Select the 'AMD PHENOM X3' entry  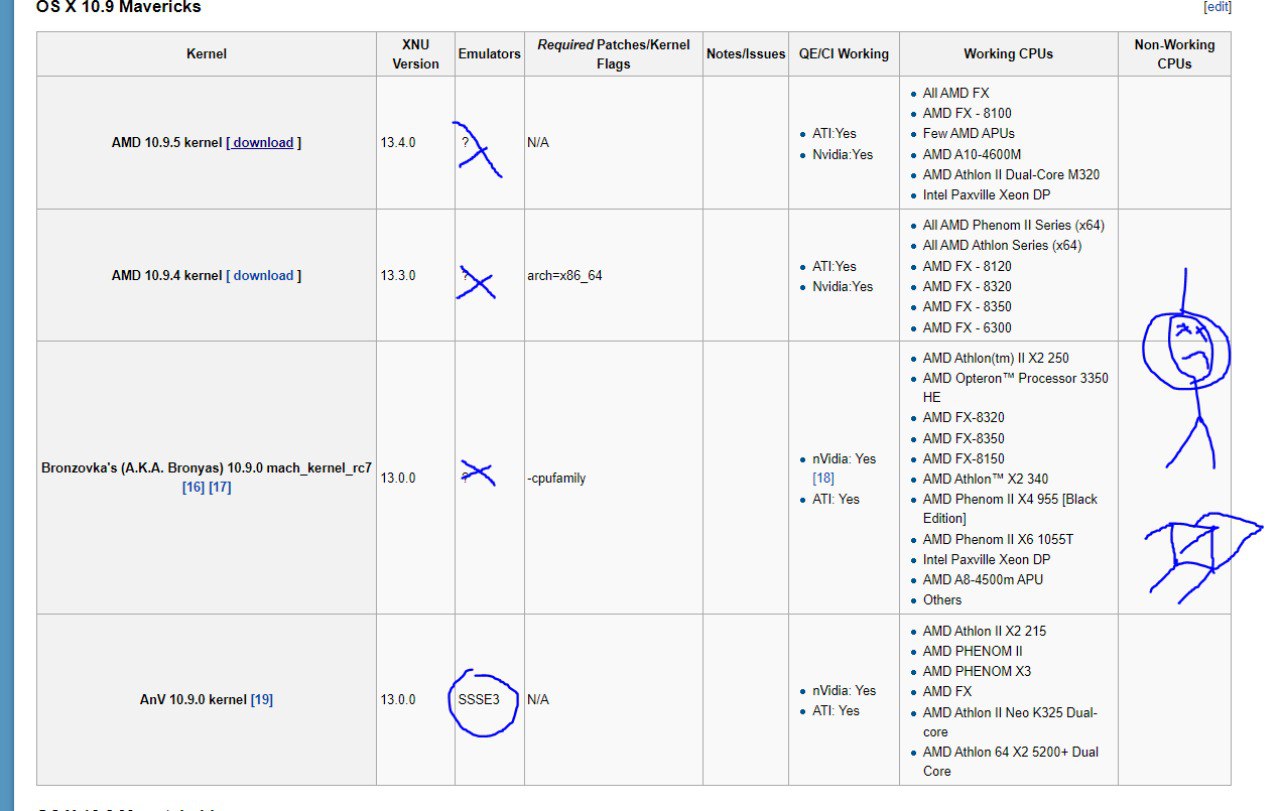coord(977,671)
